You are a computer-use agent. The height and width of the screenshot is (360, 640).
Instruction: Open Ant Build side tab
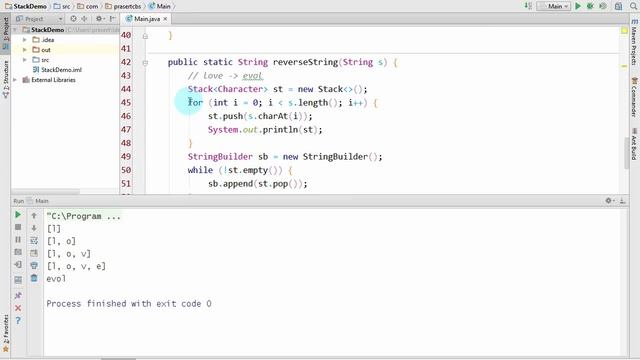pos(634,144)
